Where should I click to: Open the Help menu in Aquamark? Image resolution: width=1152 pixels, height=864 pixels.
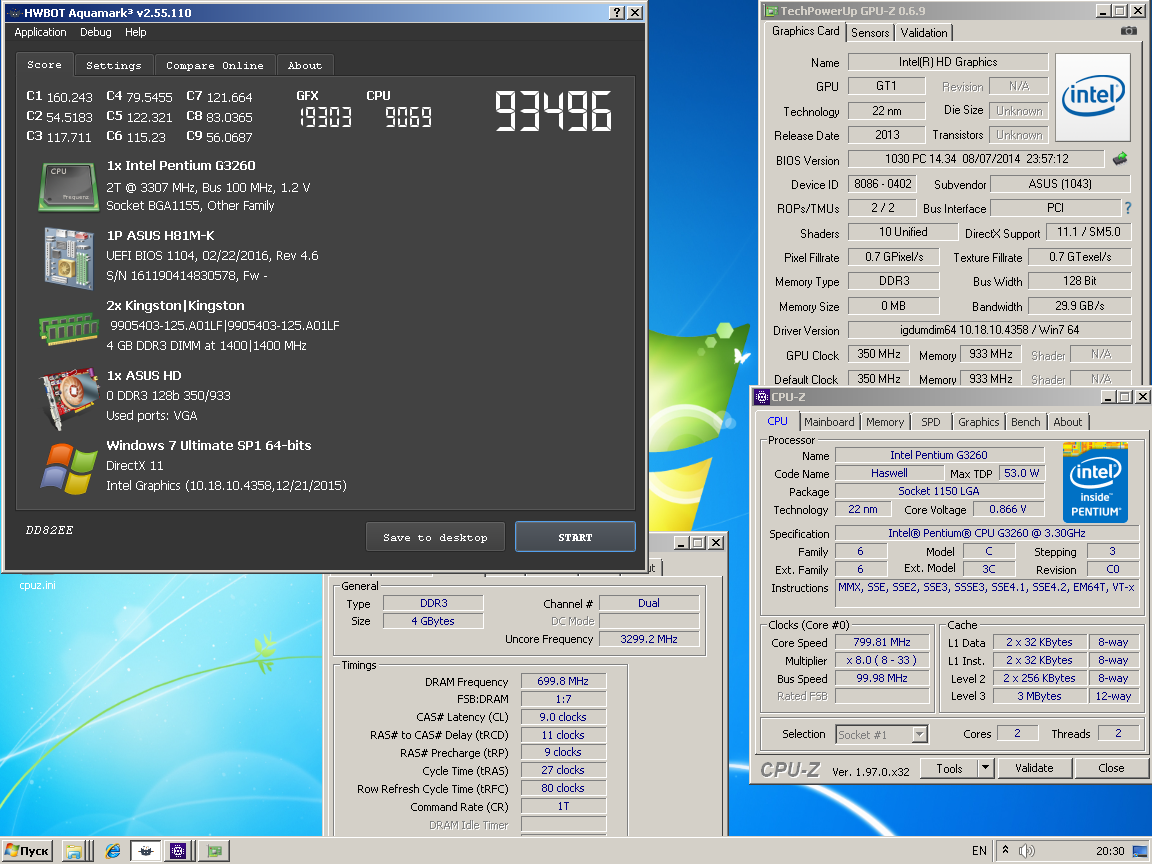tap(135, 32)
